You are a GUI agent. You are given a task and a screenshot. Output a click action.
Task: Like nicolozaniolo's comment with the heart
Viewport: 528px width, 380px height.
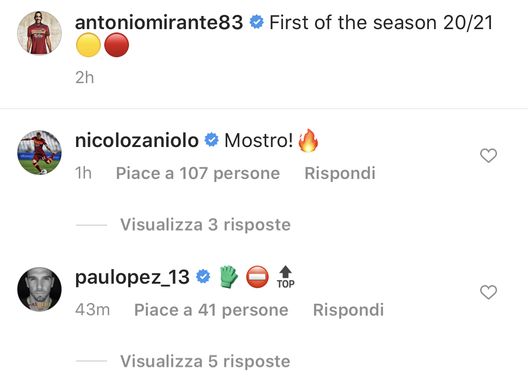click(x=488, y=156)
